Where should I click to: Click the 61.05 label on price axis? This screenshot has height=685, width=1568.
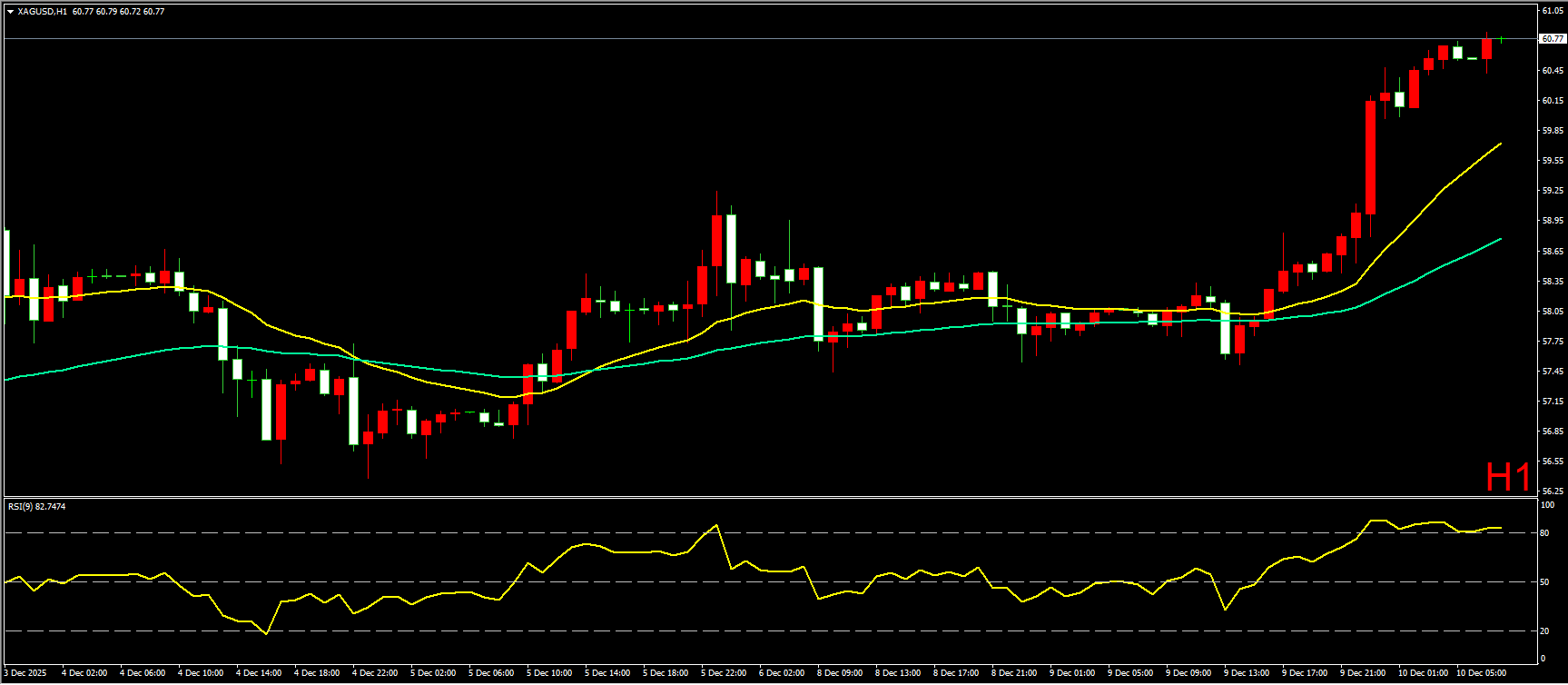coord(1552,11)
